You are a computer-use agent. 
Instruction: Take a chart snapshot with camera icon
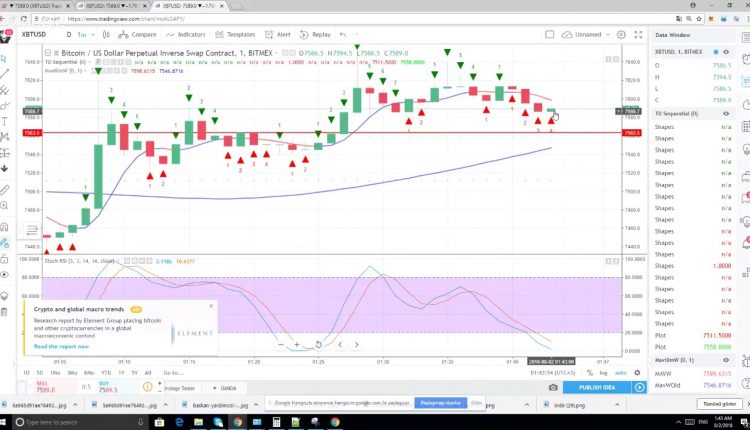pos(553,387)
